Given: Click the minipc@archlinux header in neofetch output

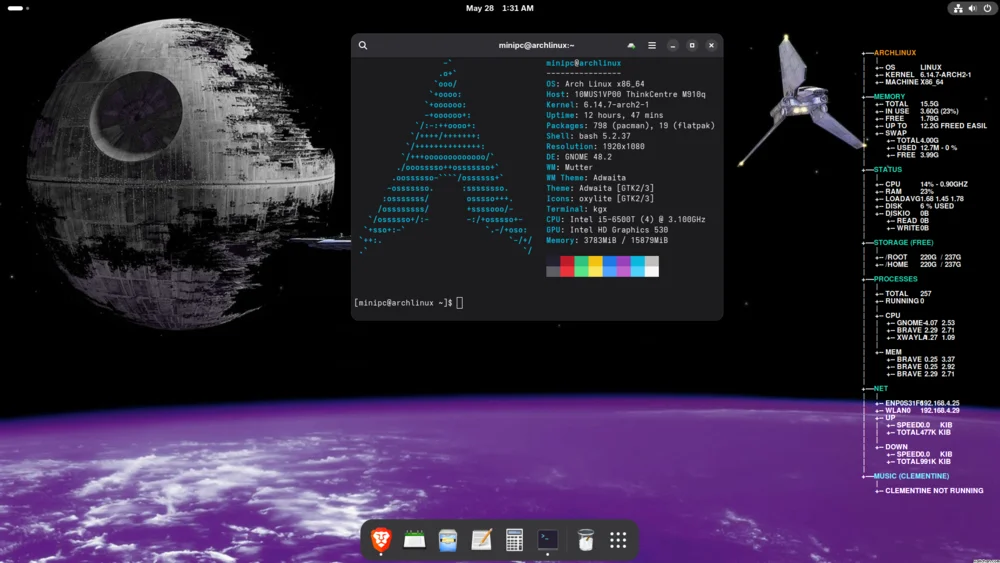Looking at the screenshot, I should pyautogui.click(x=583, y=63).
